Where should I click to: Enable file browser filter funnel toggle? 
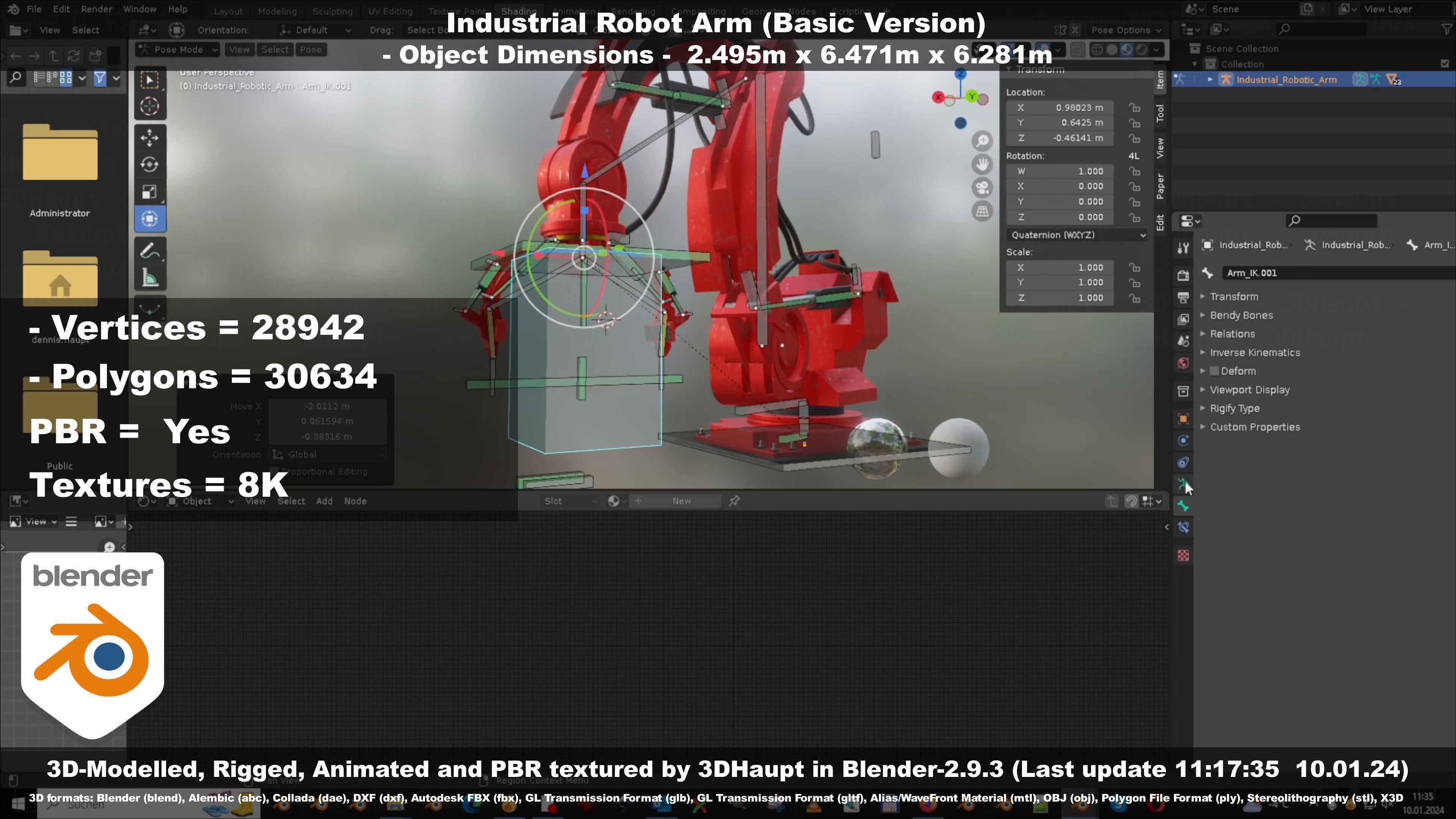click(x=100, y=78)
